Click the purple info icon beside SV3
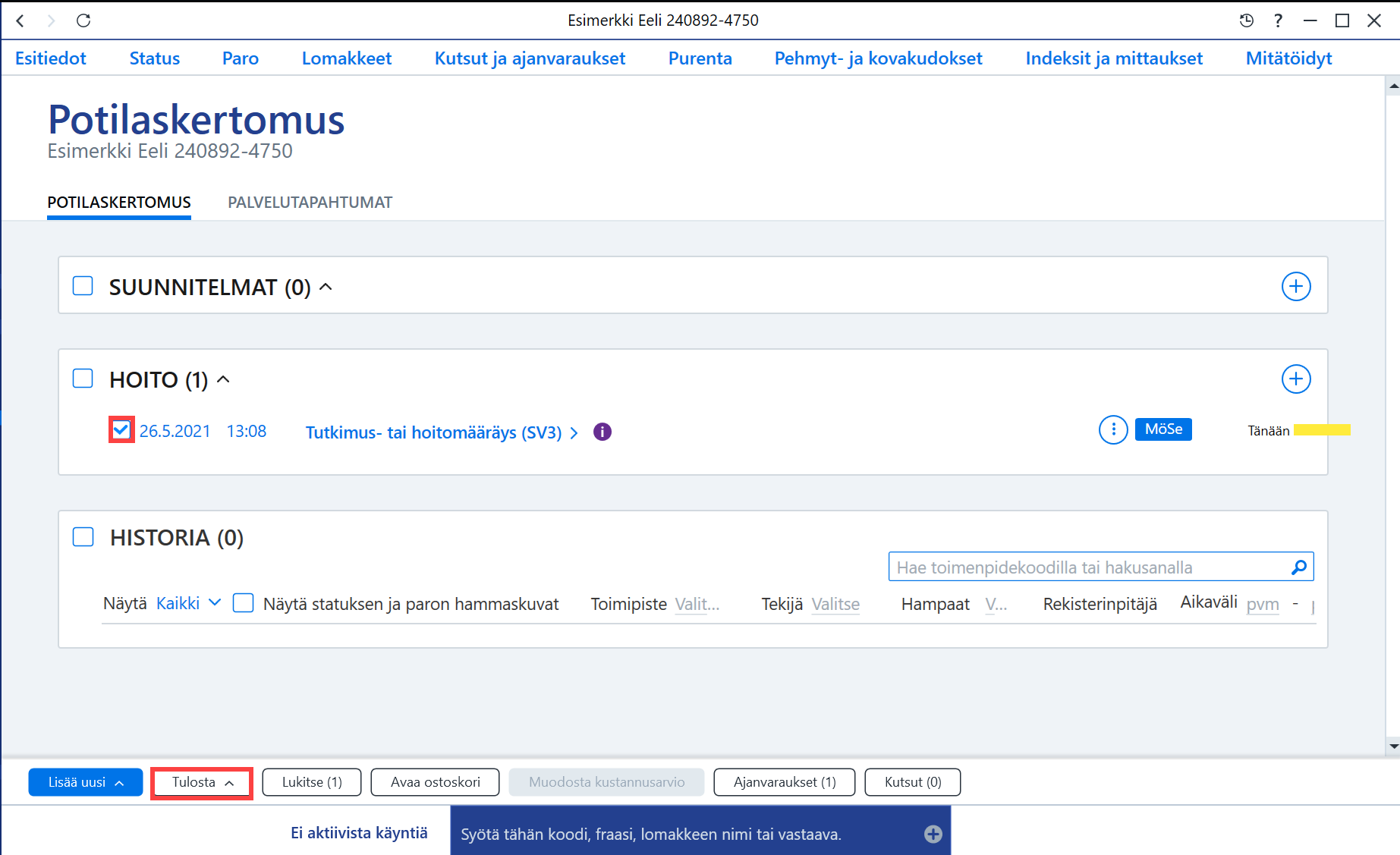The height and width of the screenshot is (855, 1400). (602, 432)
